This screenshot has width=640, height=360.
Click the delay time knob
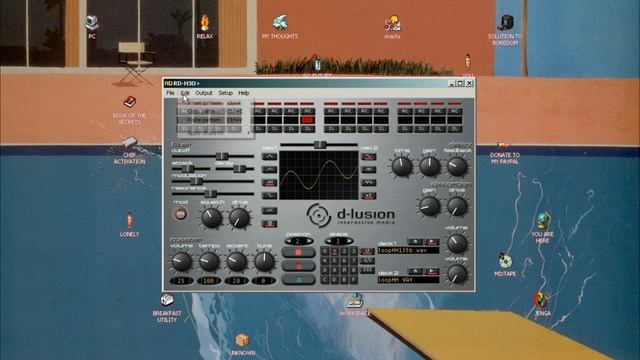click(402, 166)
